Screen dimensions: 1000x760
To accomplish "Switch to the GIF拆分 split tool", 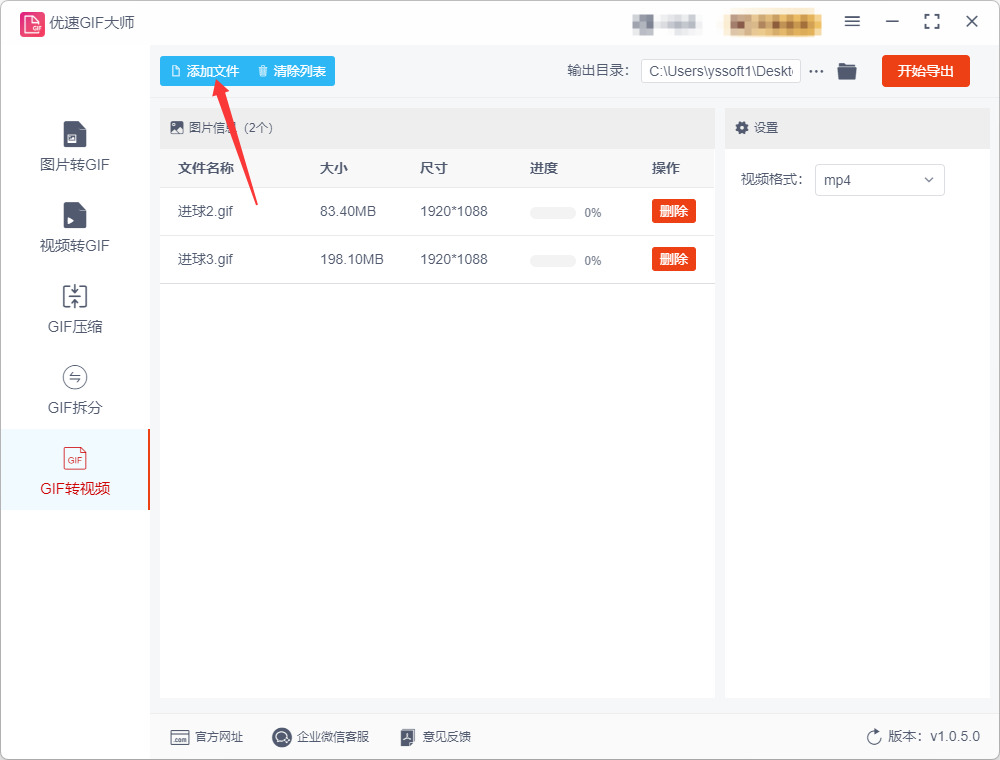I will point(75,390).
